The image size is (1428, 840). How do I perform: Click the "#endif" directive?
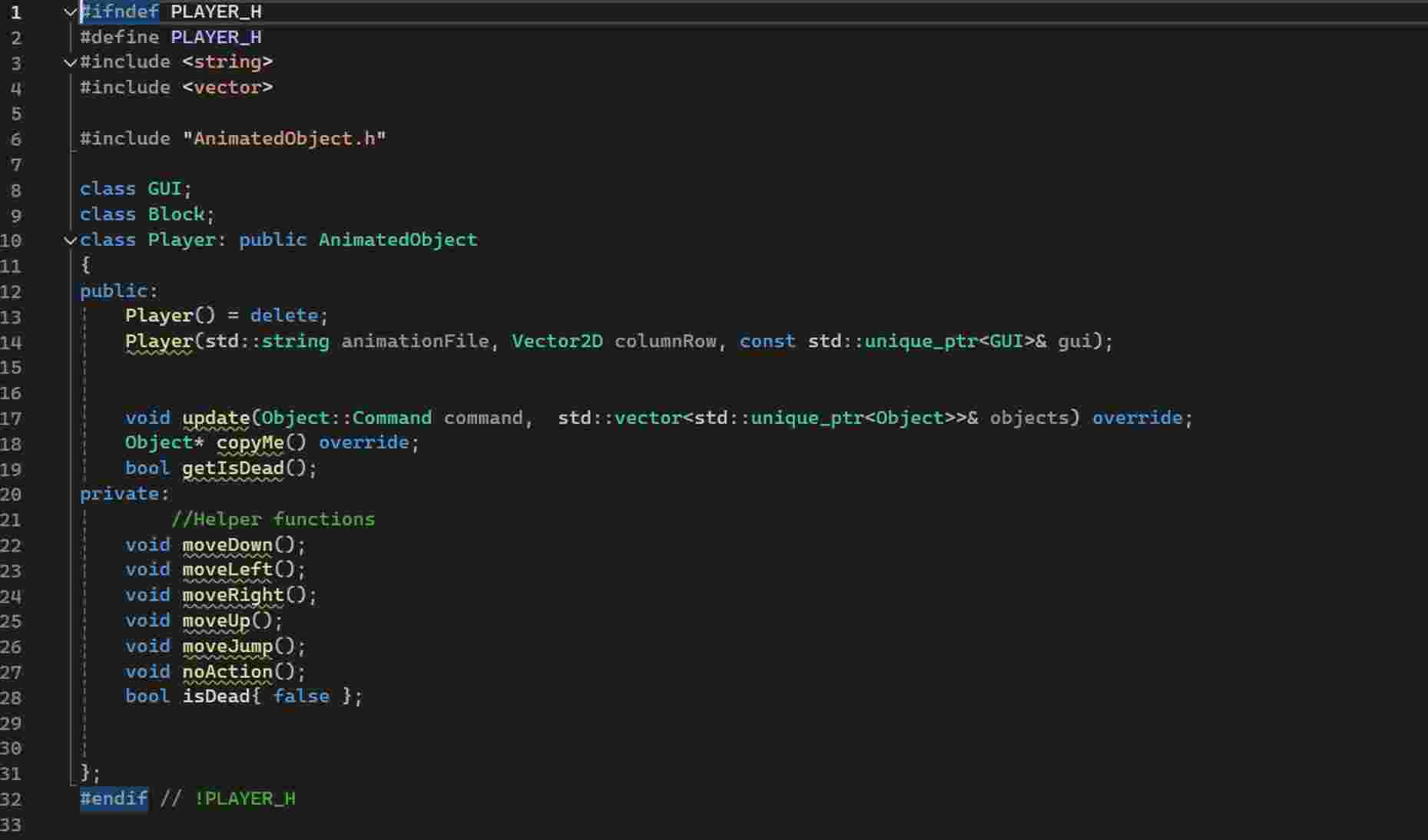pyautogui.click(x=114, y=799)
